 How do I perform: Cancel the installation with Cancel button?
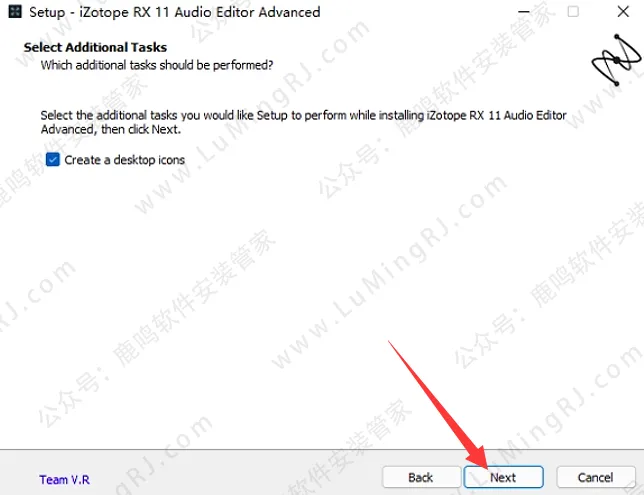596,477
